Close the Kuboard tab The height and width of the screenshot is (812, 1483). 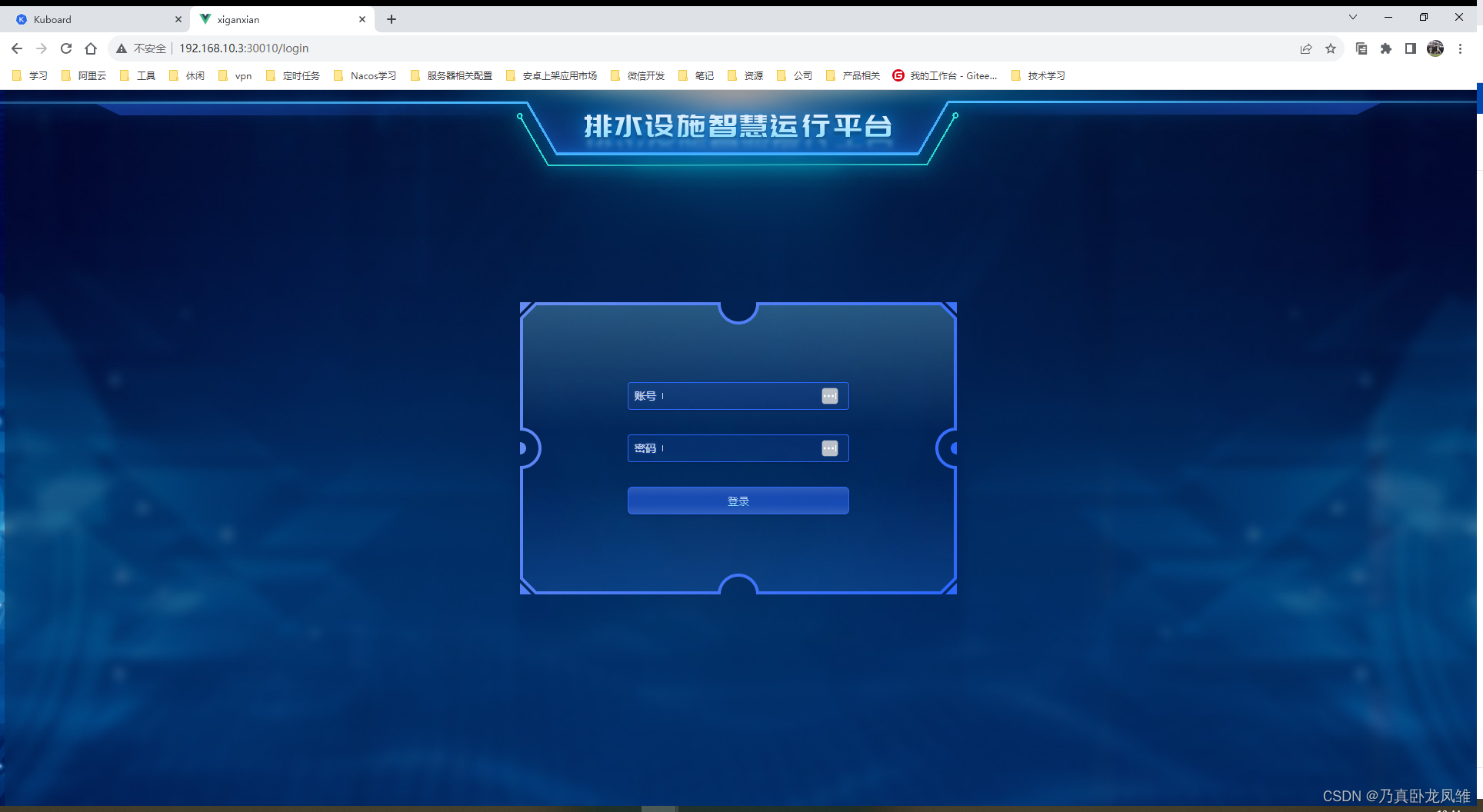click(x=178, y=19)
